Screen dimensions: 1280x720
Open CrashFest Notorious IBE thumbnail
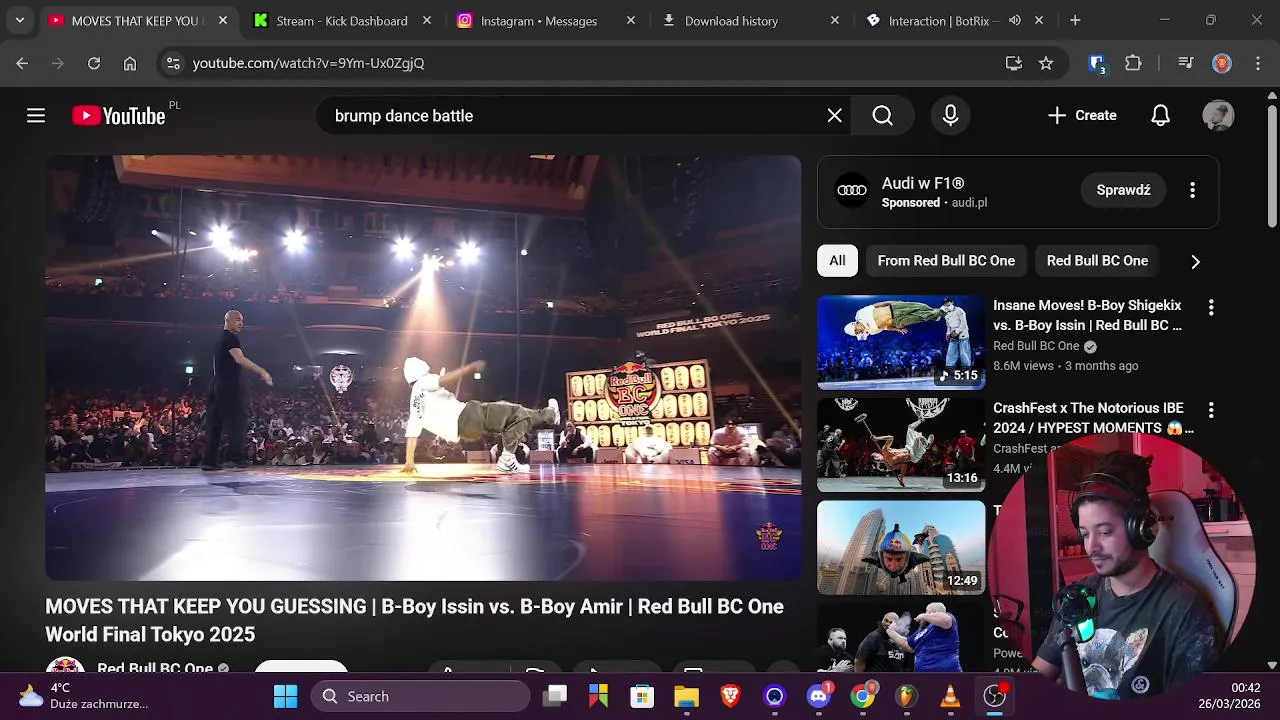point(901,445)
